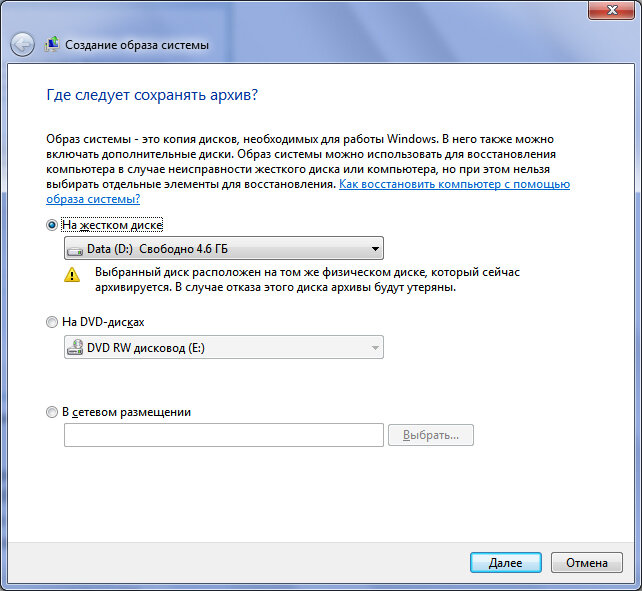Click the back arrow button in the wizard header

[x=22, y=44]
